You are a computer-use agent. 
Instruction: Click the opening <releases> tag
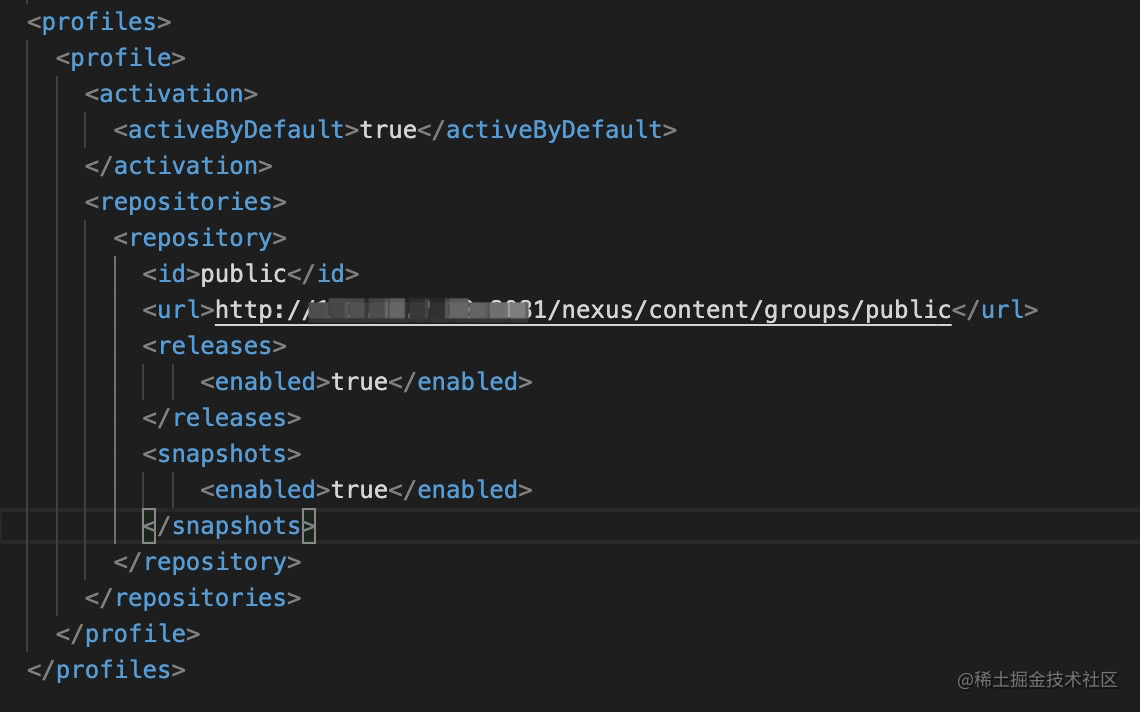click(214, 345)
